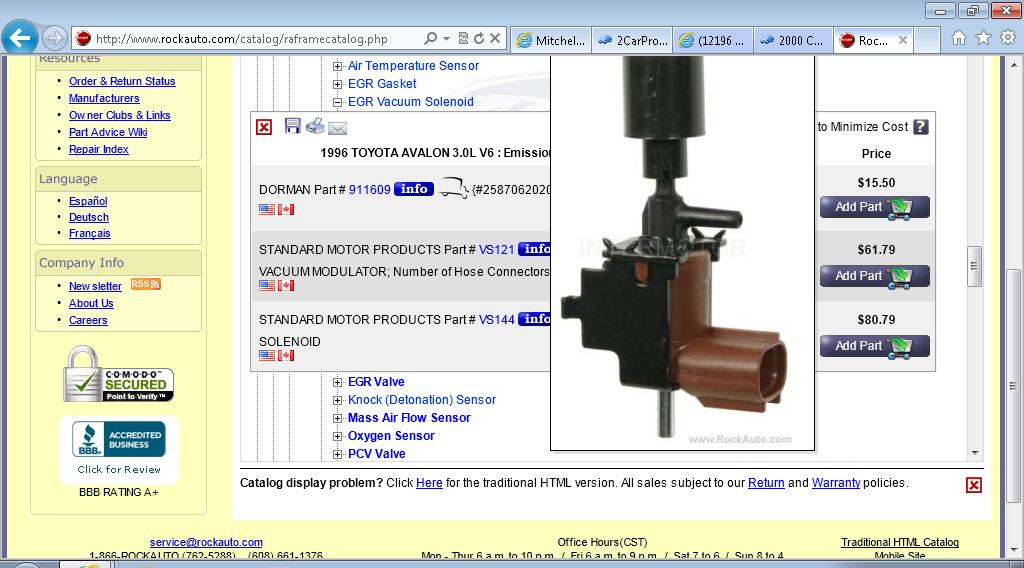Go back with the browser back arrow
Image resolution: width=1024 pixels, height=568 pixels.
click(20, 39)
